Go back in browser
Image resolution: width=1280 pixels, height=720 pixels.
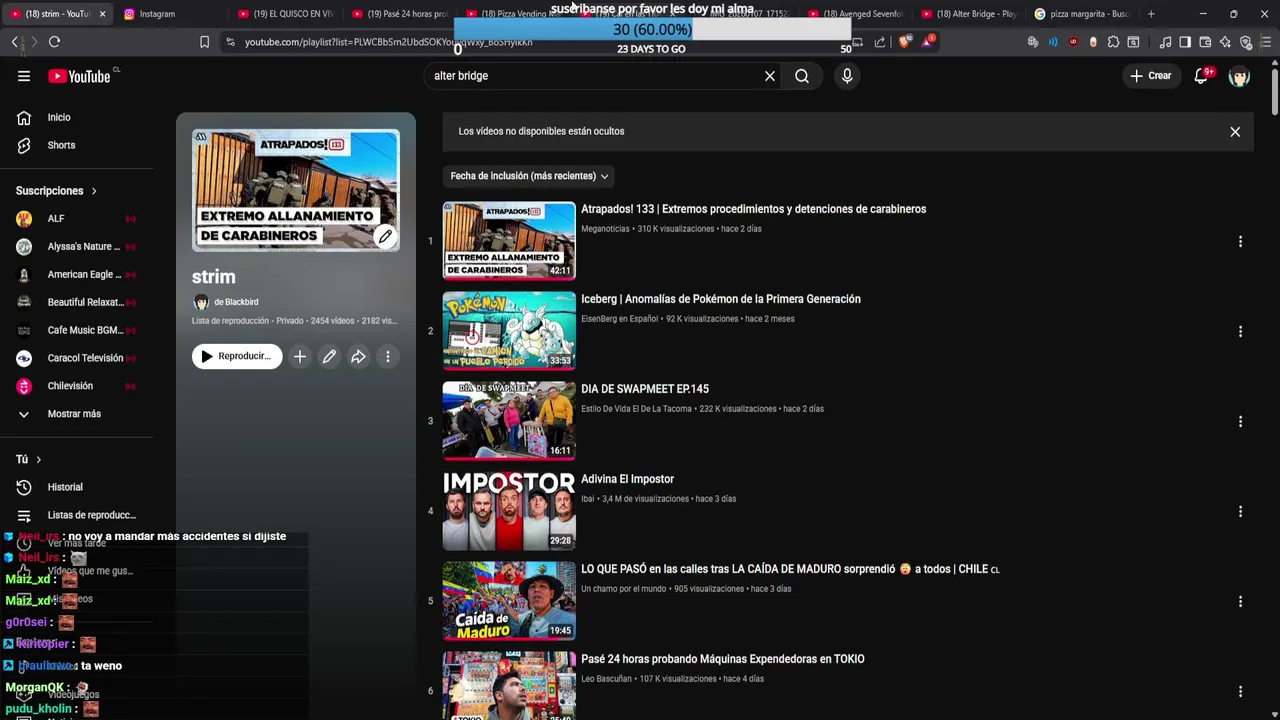pos(15,42)
